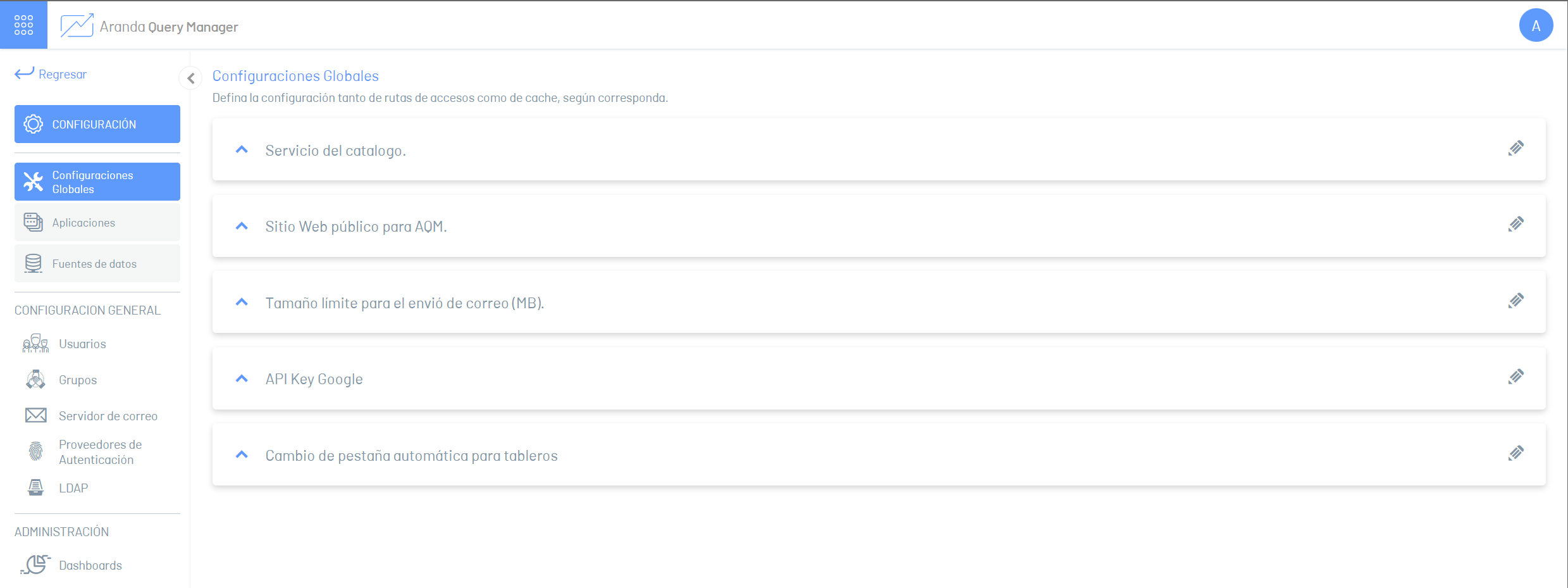Collapse the sidebar with the arrow button

(x=190, y=78)
